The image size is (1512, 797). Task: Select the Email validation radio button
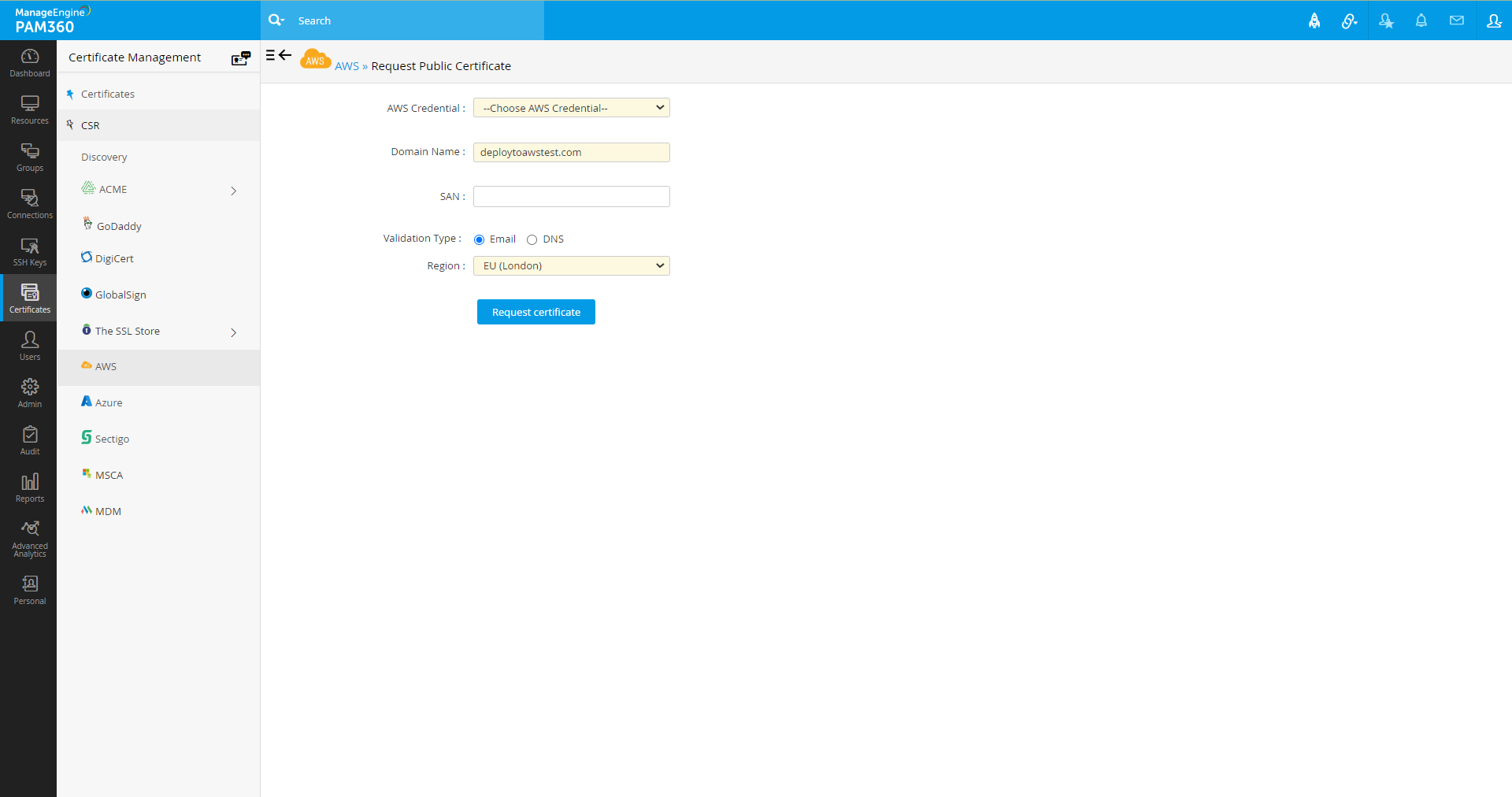coord(479,239)
